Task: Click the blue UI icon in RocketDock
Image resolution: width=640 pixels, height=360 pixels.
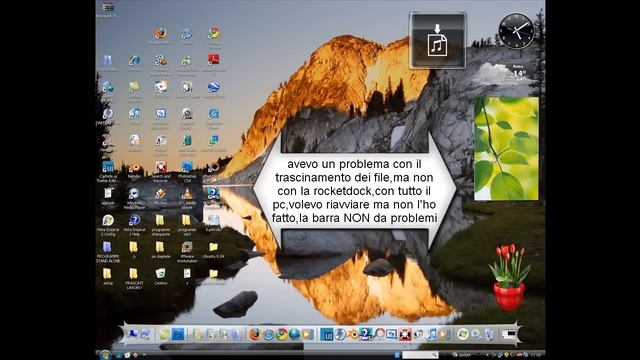Action: pyautogui.click(x=327, y=335)
